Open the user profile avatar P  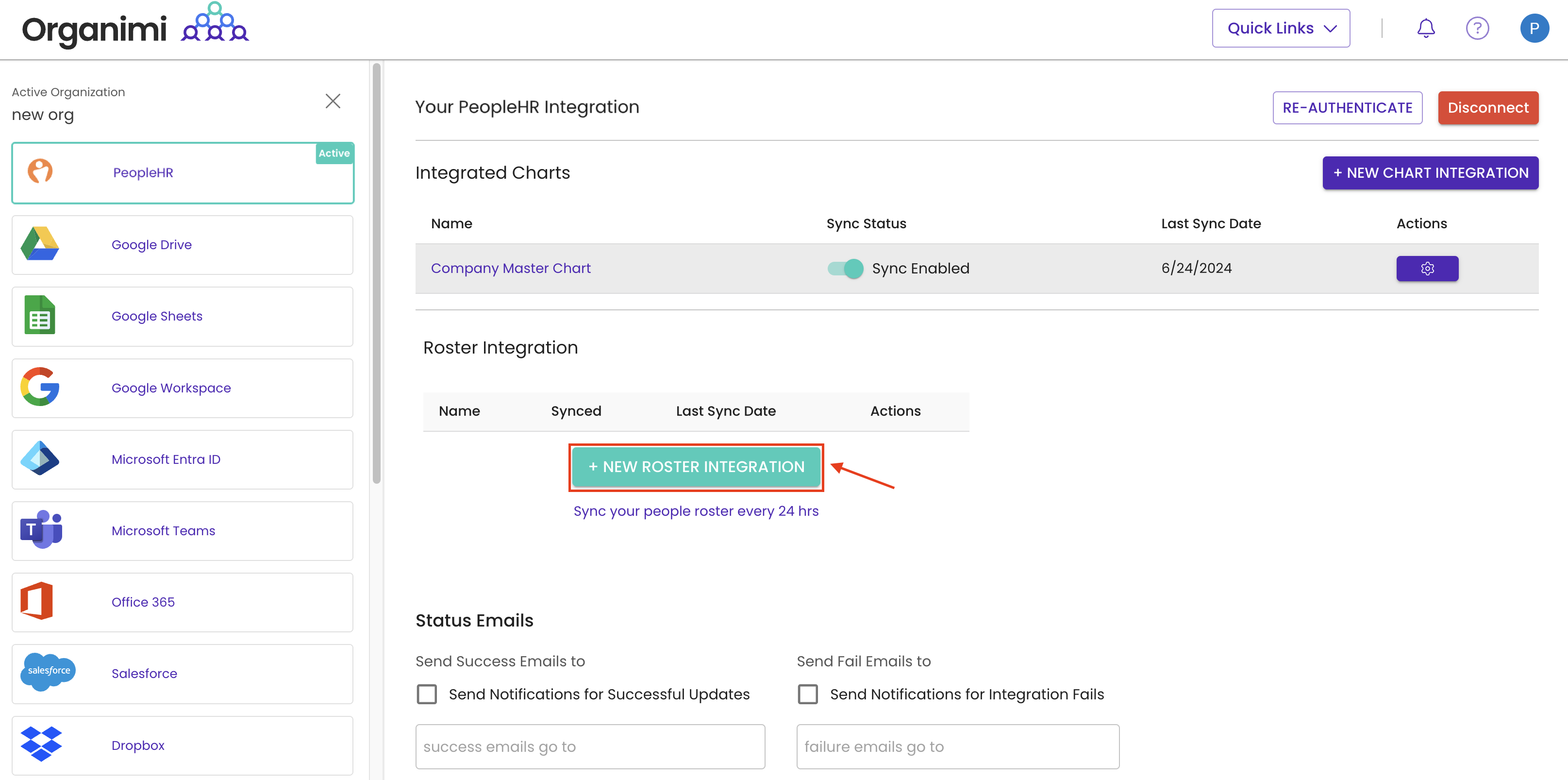tap(1535, 28)
